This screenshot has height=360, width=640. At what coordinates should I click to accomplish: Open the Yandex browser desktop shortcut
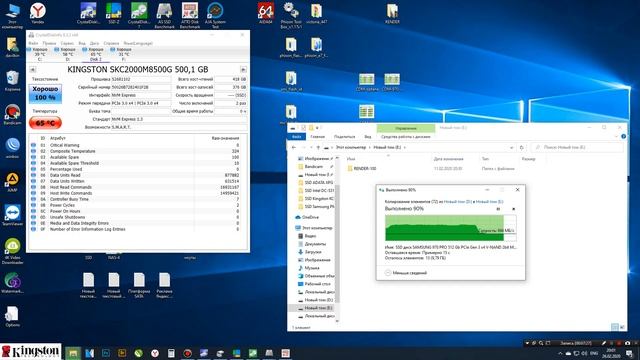(38, 13)
